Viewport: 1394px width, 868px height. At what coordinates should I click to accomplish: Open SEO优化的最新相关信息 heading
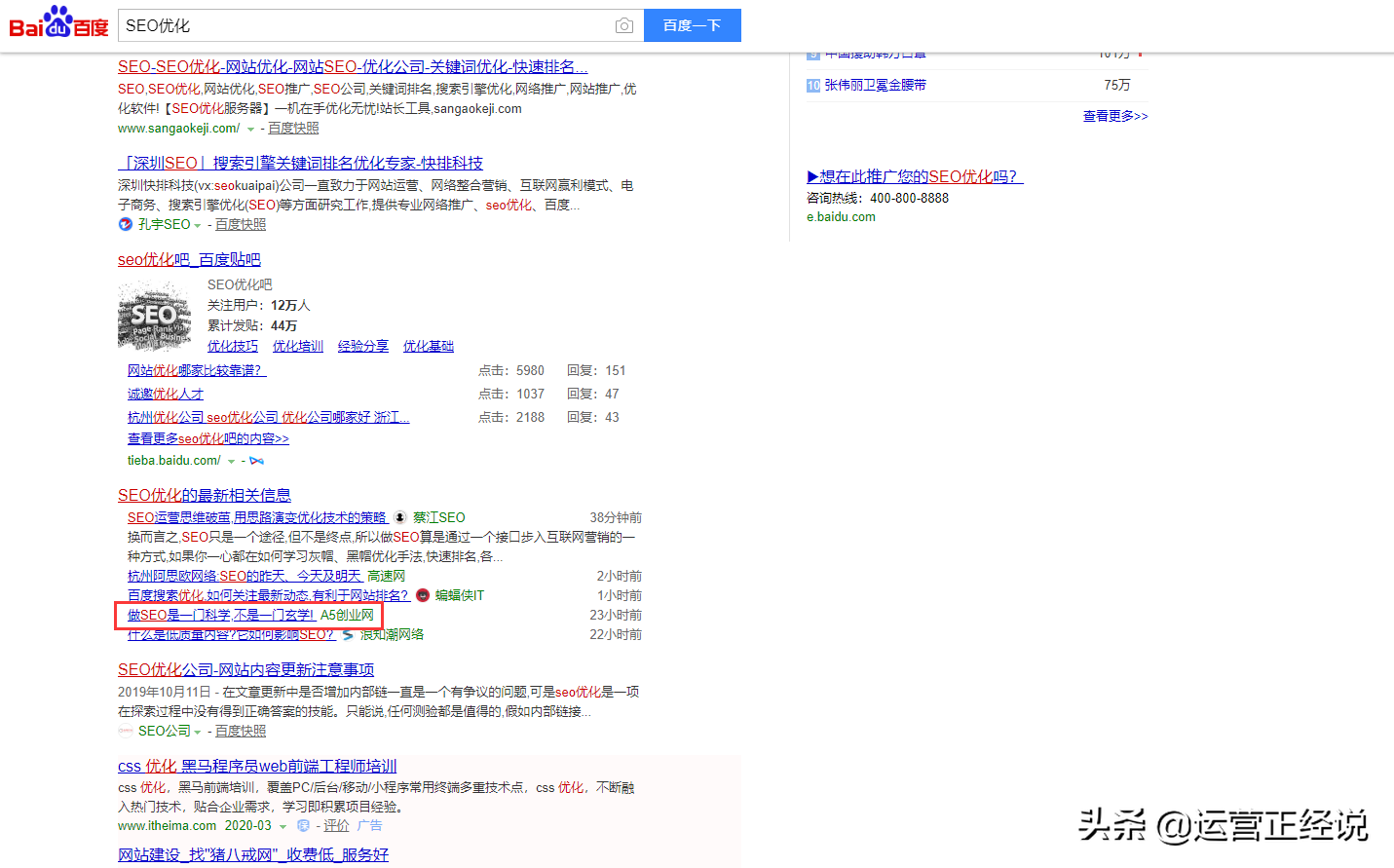[205, 495]
